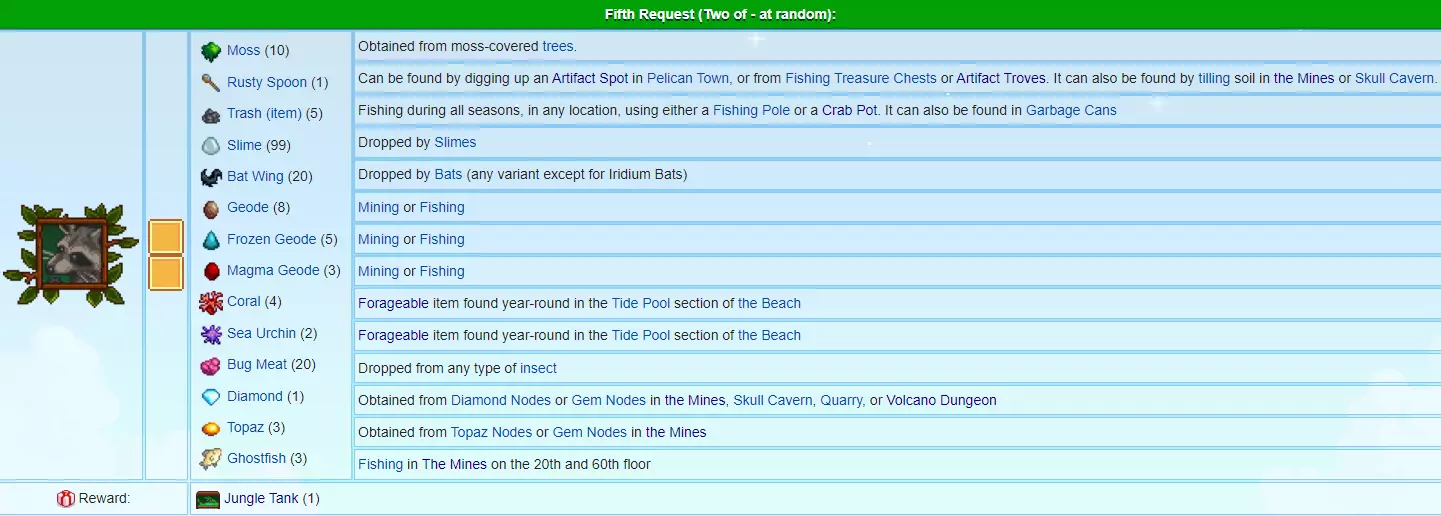Open the Trash (item) link
The image size is (1441, 516).
click(x=264, y=114)
